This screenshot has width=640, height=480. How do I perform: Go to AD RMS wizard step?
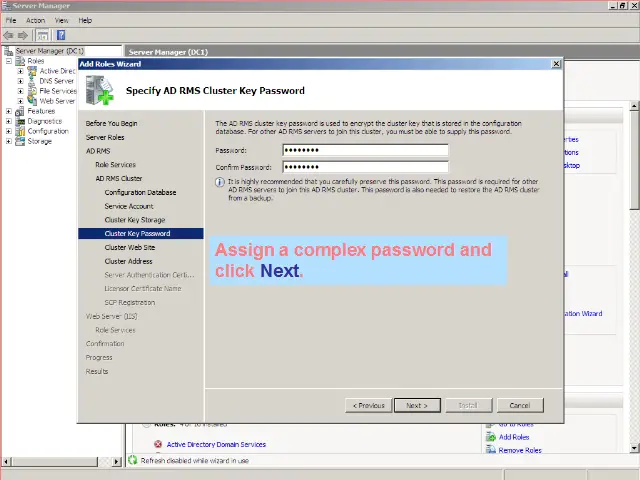(x=98, y=151)
